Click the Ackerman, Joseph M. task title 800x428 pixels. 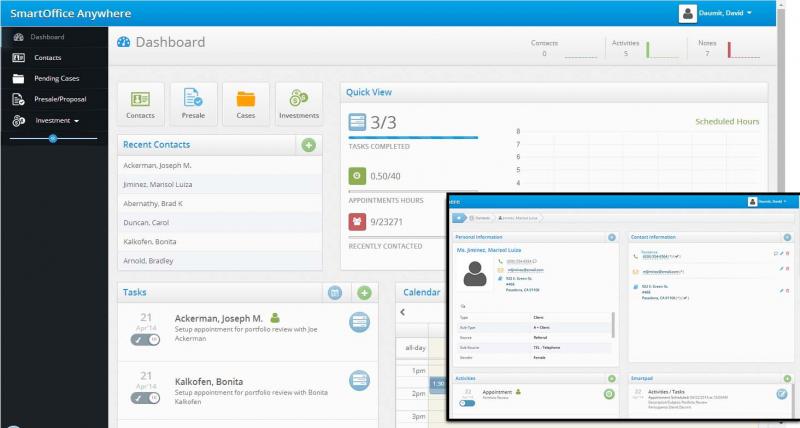click(218, 318)
